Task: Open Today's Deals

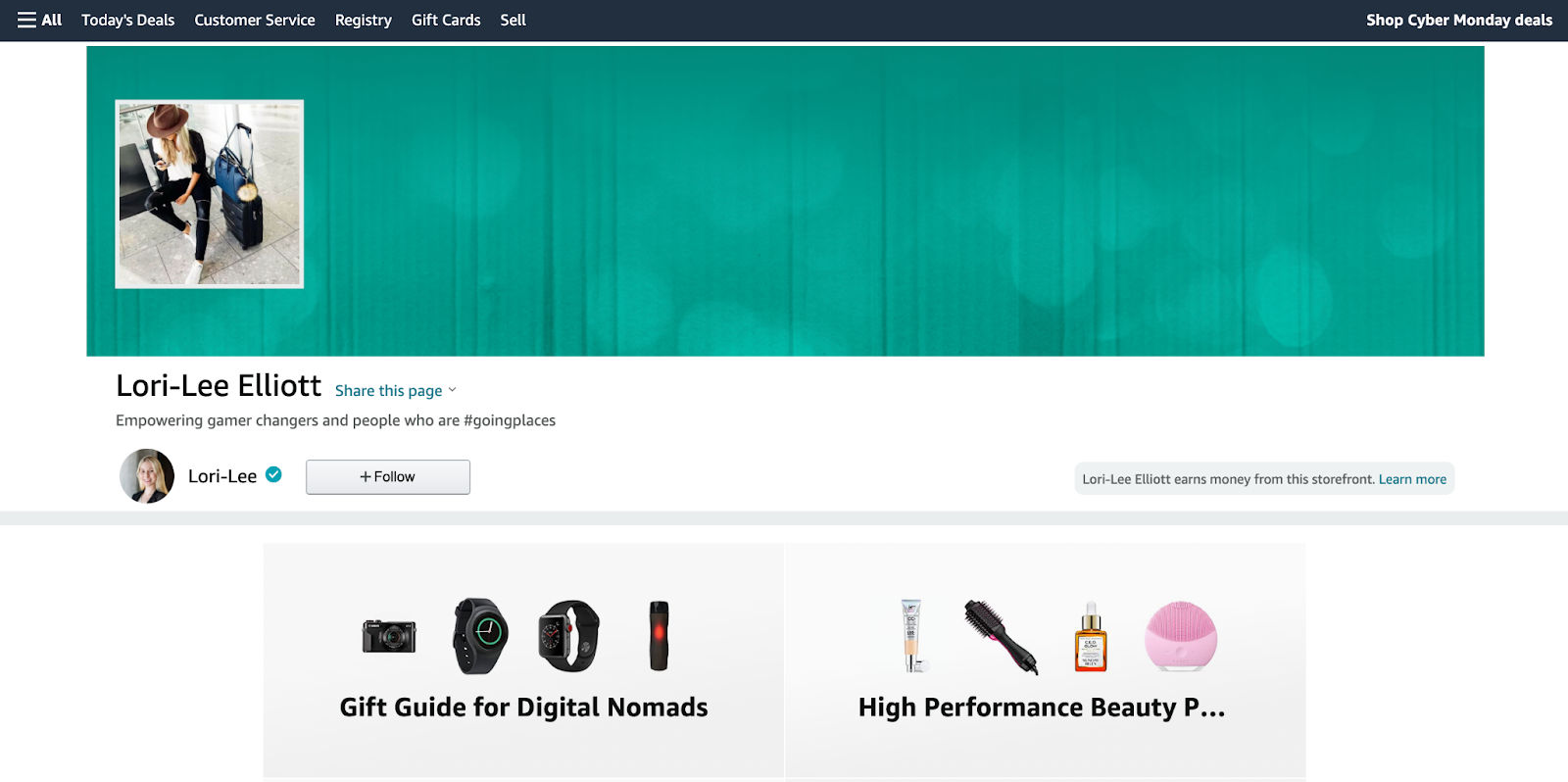Action: click(x=127, y=20)
